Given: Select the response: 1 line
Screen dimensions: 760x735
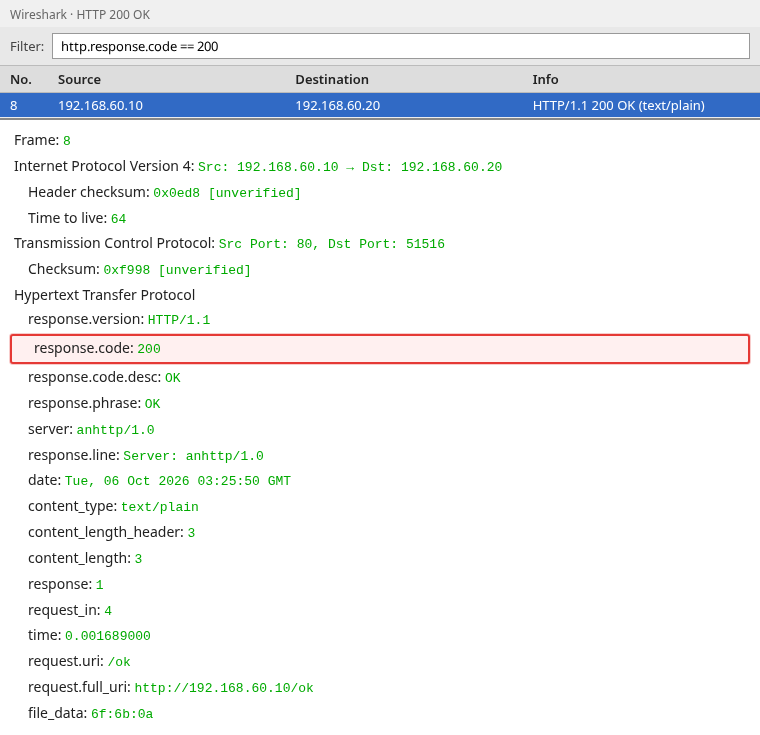Looking at the screenshot, I should (x=65, y=584).
